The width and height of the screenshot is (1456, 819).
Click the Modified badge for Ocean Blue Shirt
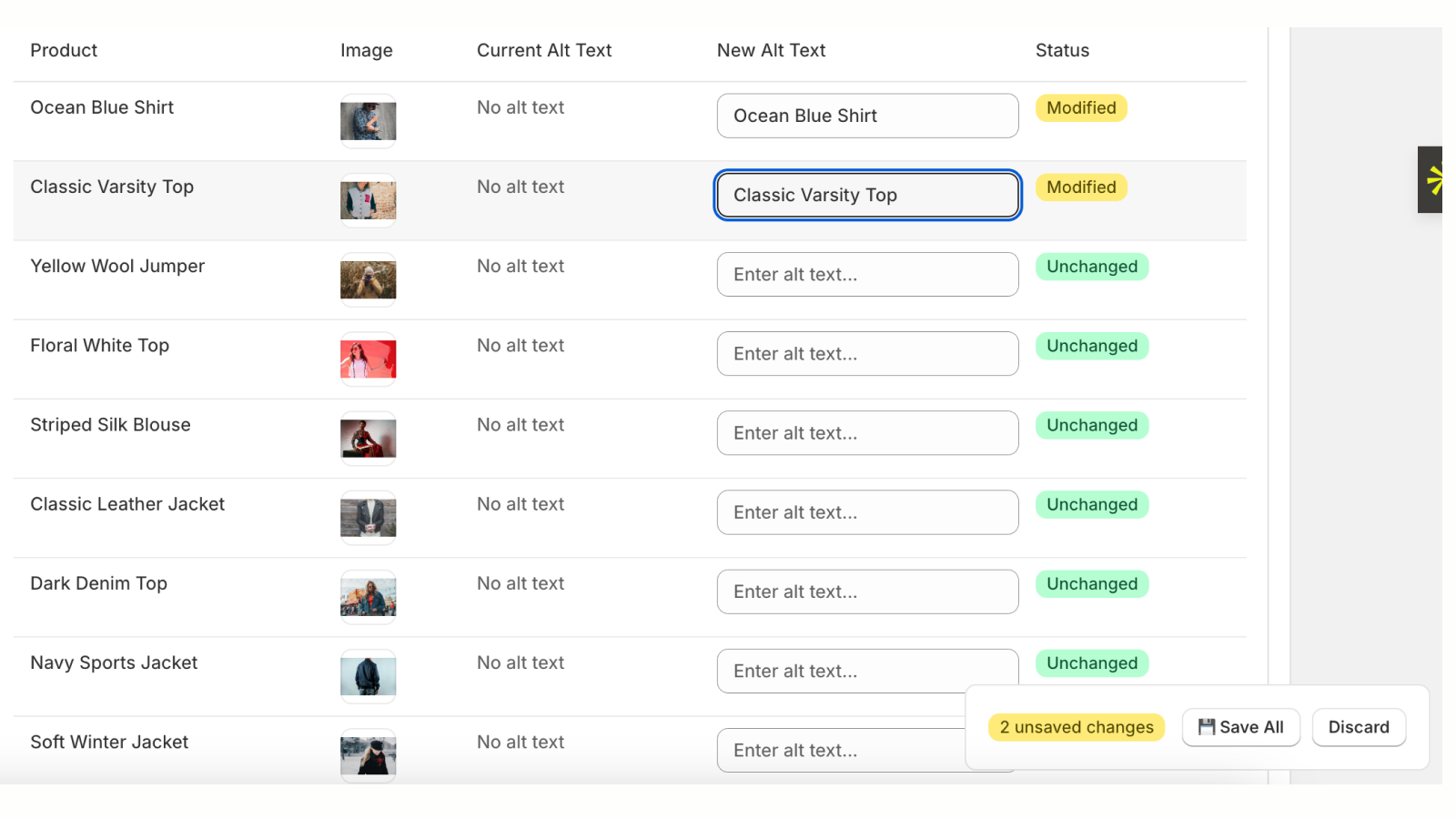[1081, 108]
